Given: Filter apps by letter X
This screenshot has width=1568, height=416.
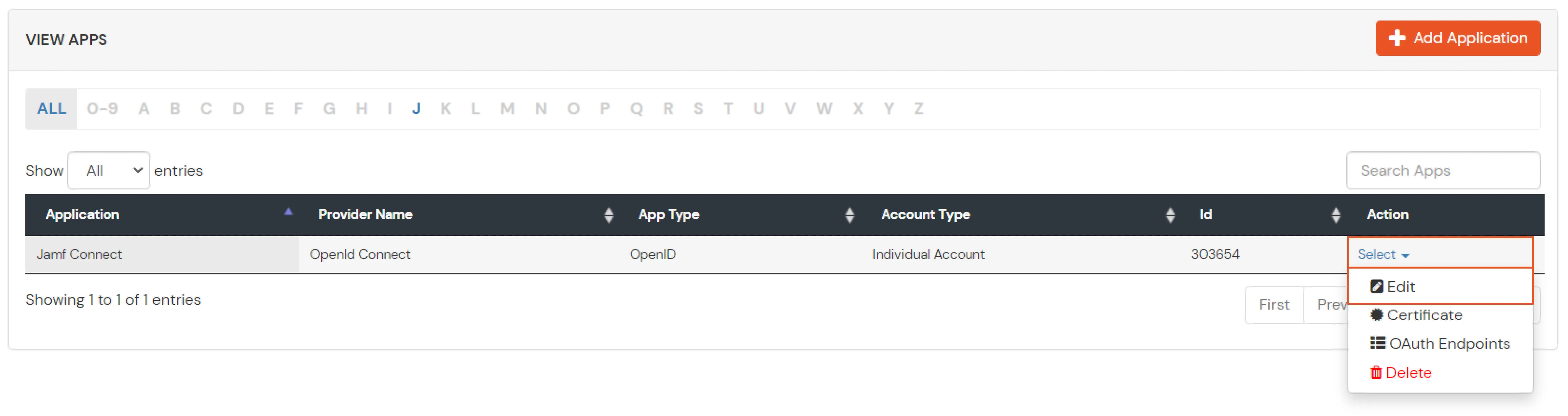Looking at the screenshot, I should click(x=858, y=109).
